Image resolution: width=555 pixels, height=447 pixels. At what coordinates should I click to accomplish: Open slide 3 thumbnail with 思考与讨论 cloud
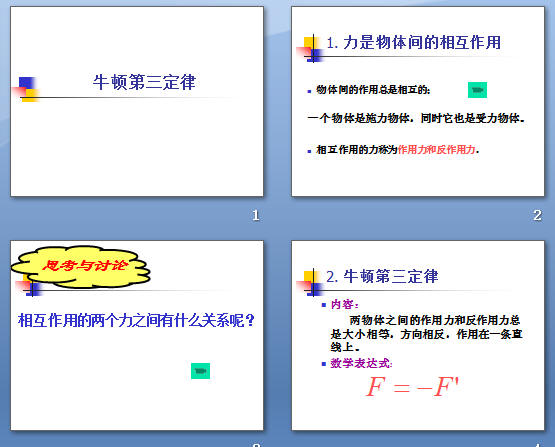pos(137,336)
